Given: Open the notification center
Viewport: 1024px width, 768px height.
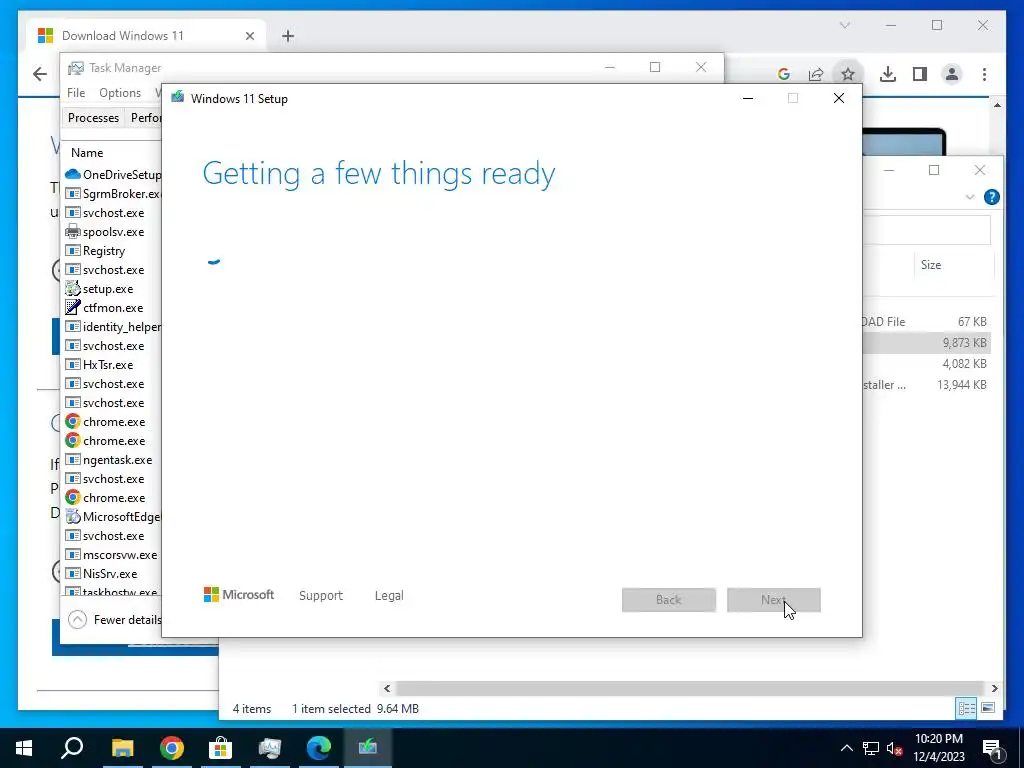Looking at the screenshot, I should pyautogui.click(x=991, y=748).
